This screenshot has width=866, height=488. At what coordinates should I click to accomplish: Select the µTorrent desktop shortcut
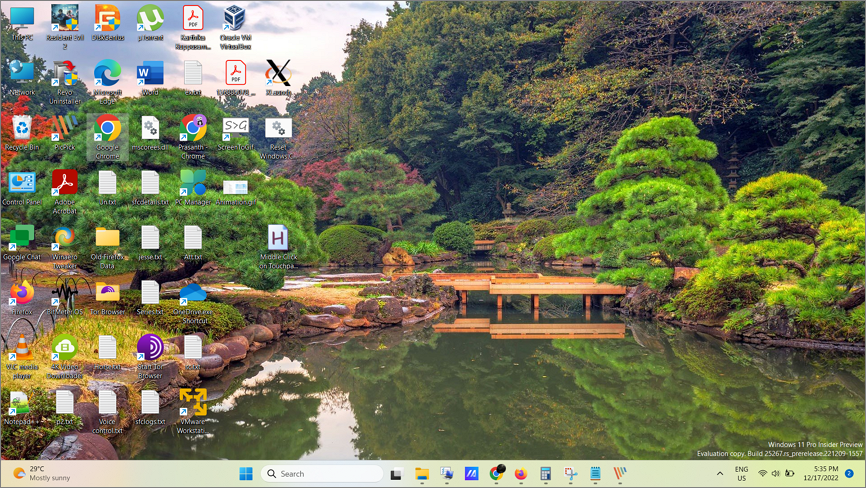150,23
